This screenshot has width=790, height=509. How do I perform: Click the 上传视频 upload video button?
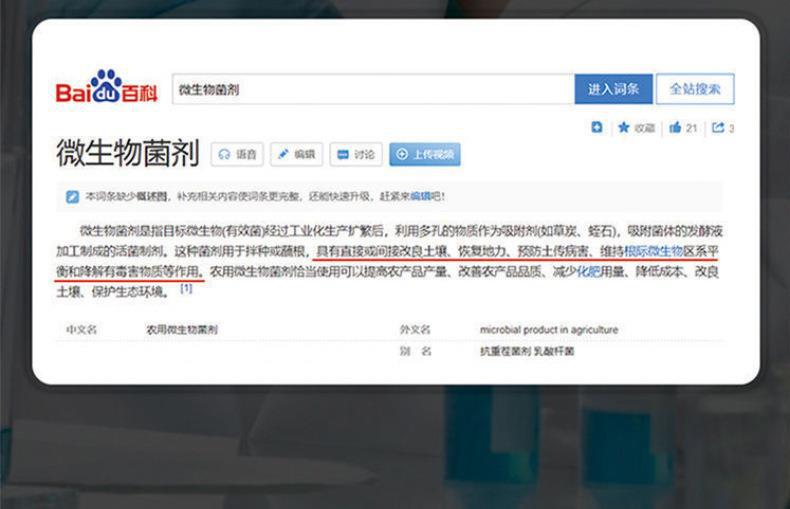pos(425,154)
